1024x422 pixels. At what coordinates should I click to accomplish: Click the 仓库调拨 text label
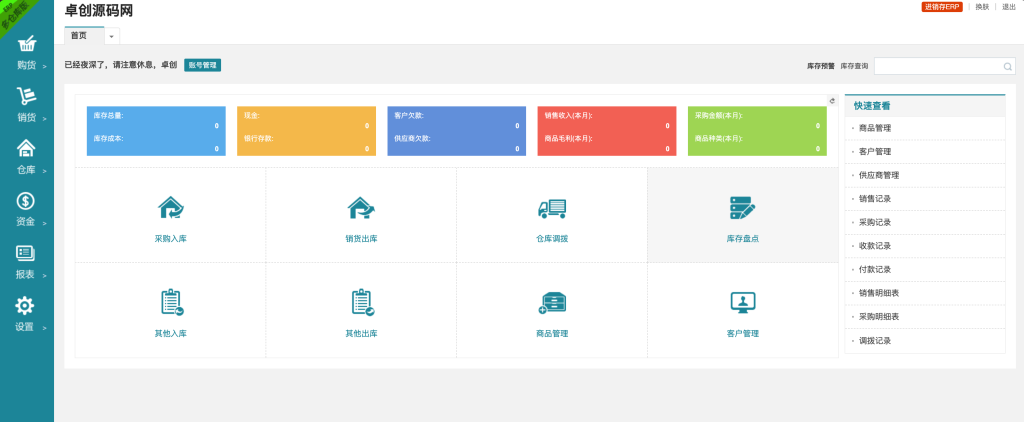pyautogui.click(x=552, y=239)
